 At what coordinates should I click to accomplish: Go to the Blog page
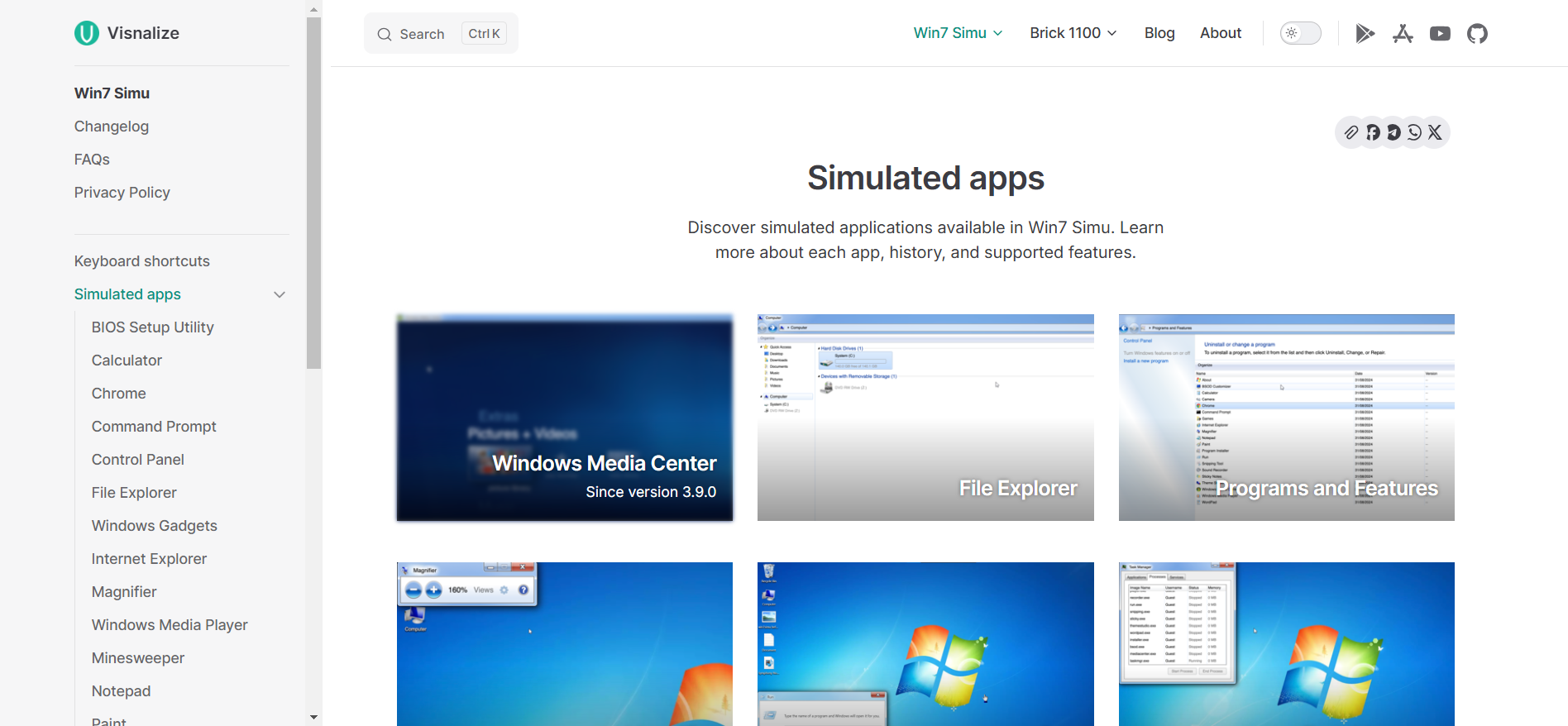1159,33
